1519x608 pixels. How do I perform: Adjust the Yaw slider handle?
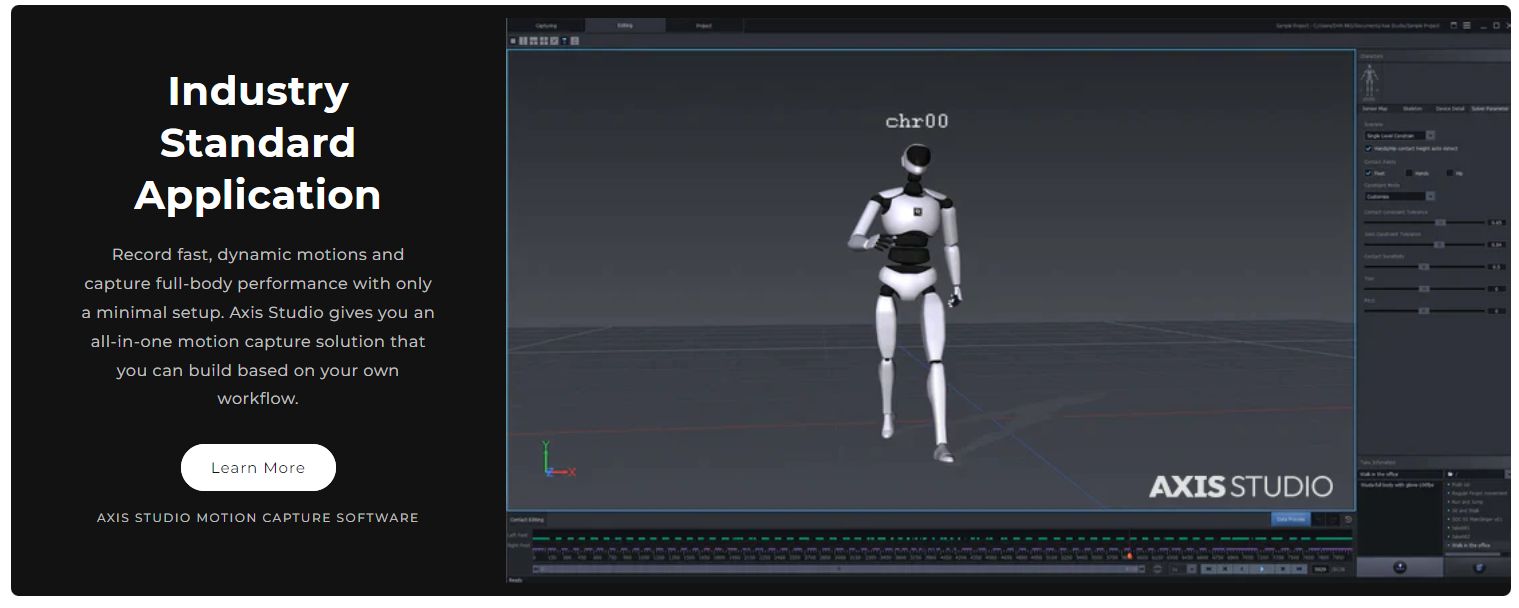[1424, 288]
